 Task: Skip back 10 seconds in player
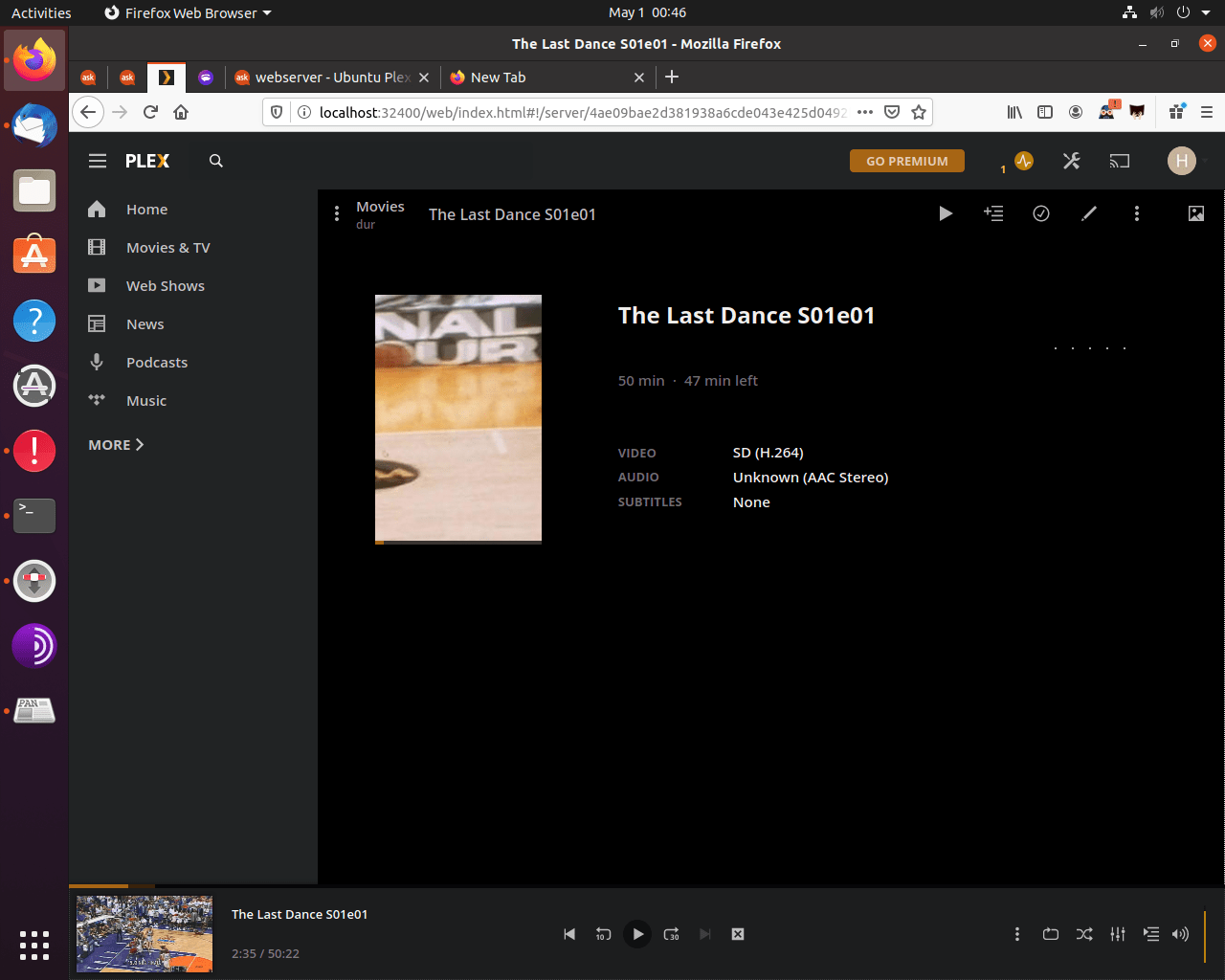coord(603,934)
